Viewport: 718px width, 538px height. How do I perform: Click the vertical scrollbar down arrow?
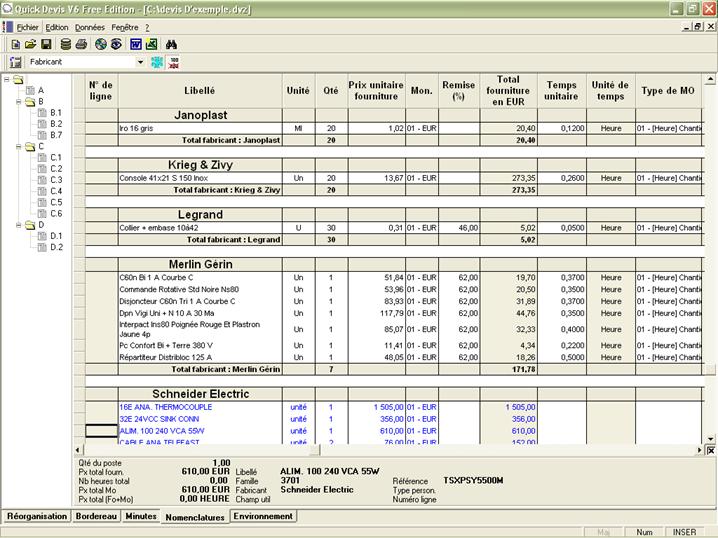710,438
